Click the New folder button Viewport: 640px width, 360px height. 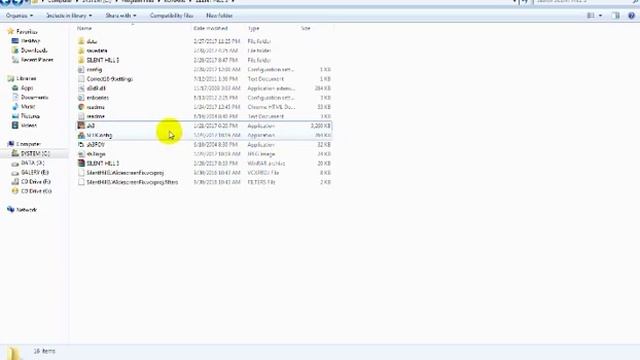[x=219, y=16]
